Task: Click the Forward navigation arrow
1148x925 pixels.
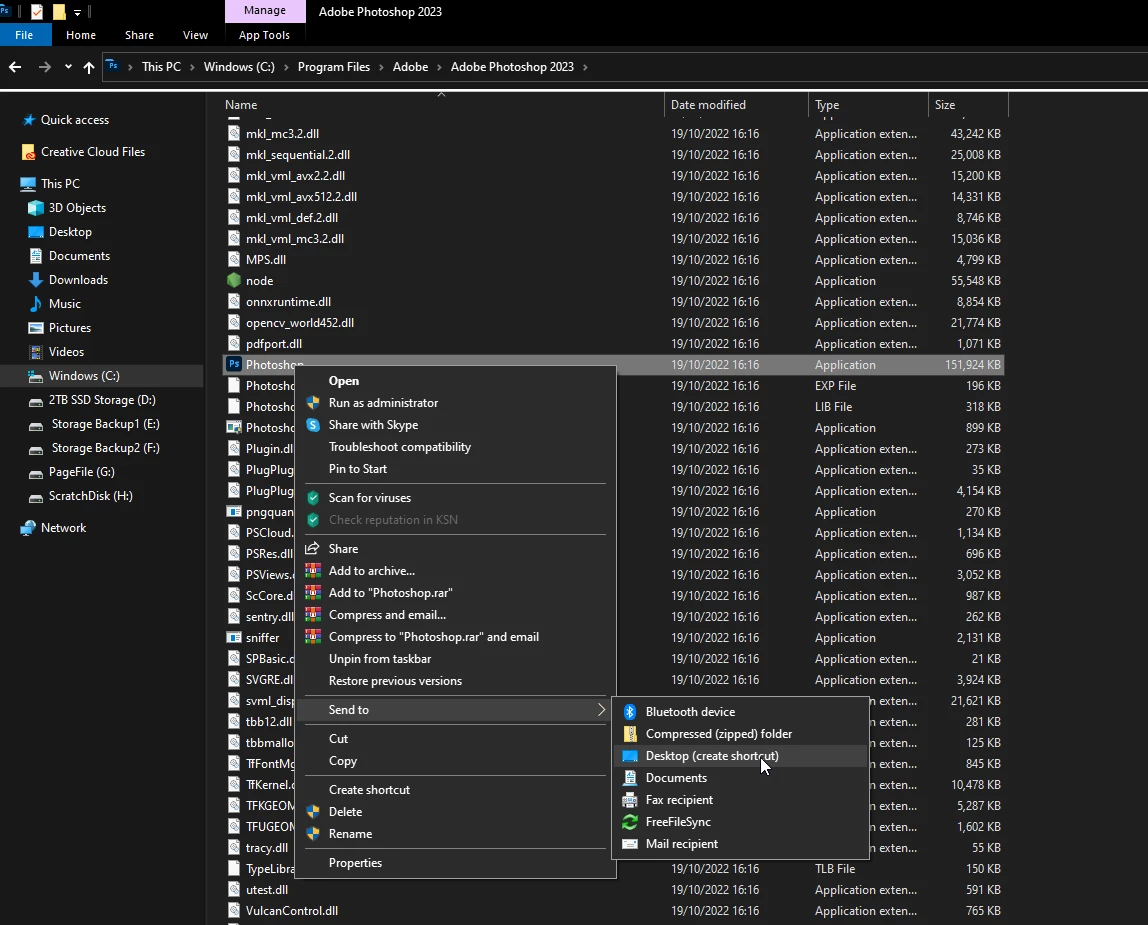Action: pos(45,67)
